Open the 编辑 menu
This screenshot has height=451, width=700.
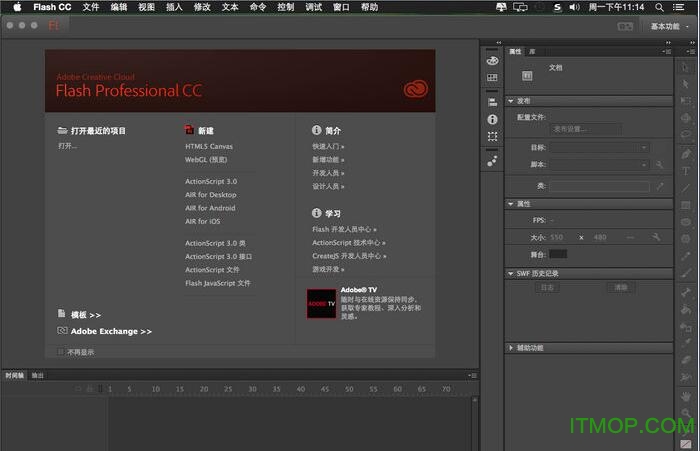click(x=119, y=7)
